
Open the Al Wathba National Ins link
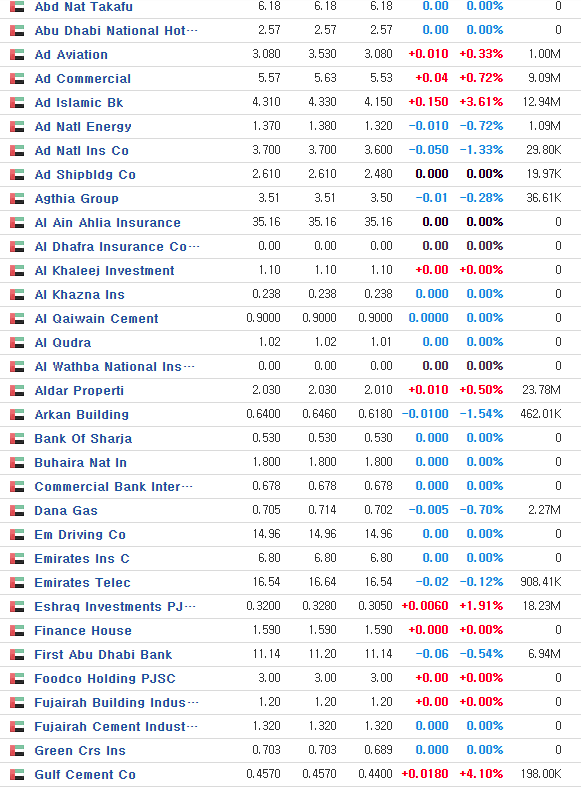click(114, 367)
